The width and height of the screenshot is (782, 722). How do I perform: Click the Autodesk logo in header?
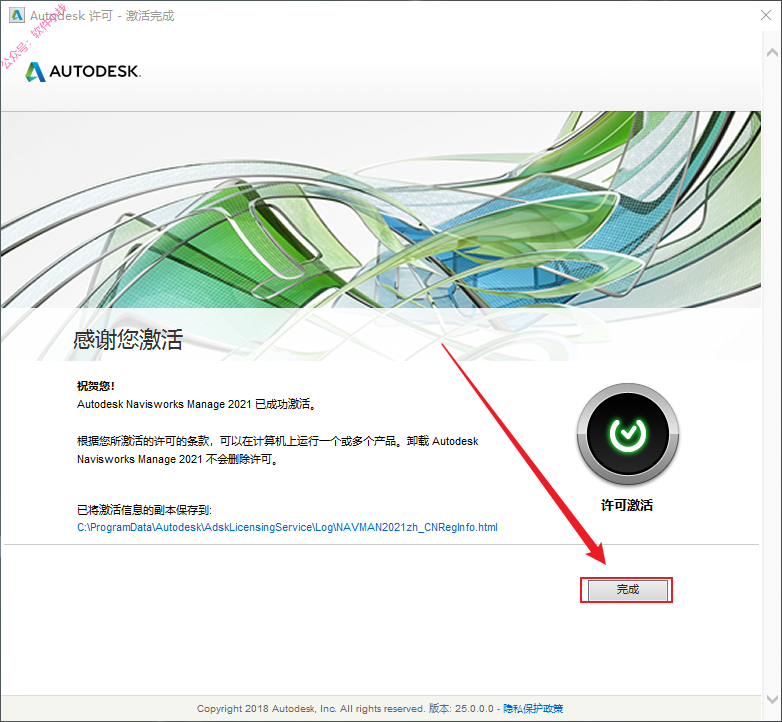pos(83,71)
